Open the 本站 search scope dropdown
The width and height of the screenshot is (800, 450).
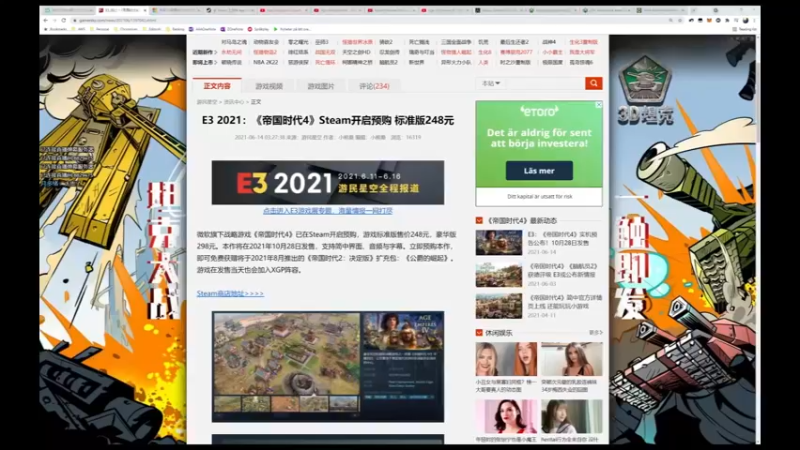(x=491, y=83)
